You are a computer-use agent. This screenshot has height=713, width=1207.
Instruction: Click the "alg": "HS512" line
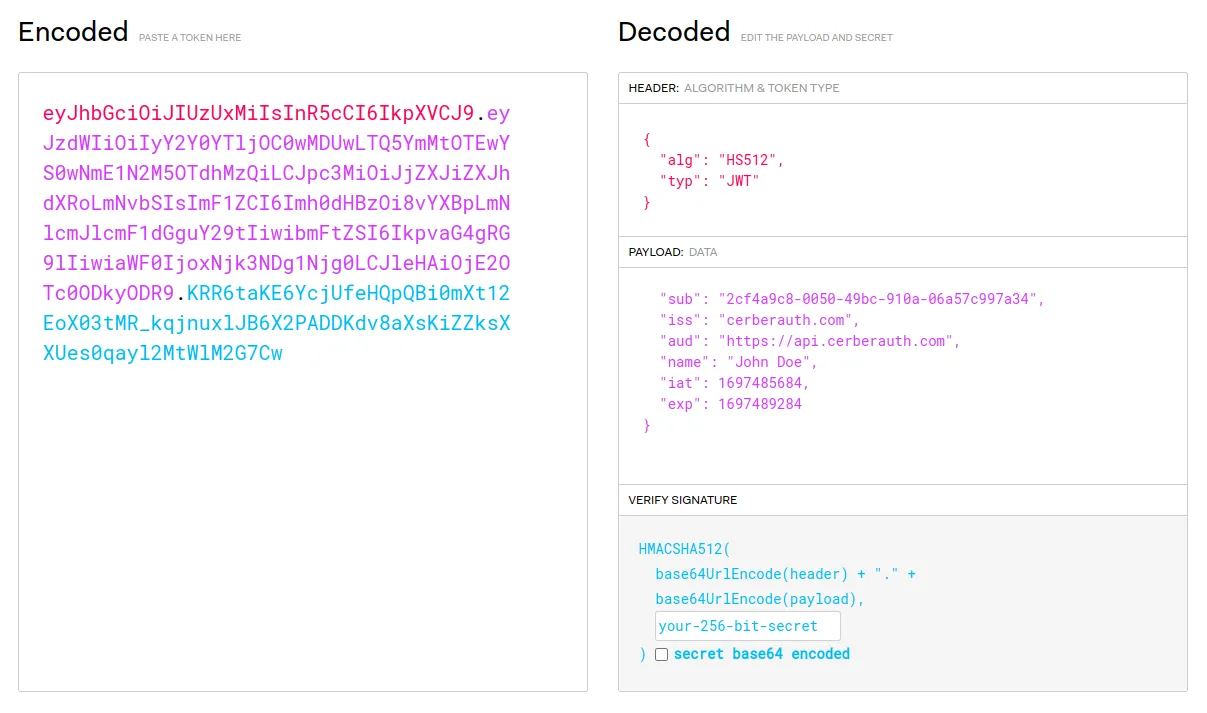pos(722,160)
